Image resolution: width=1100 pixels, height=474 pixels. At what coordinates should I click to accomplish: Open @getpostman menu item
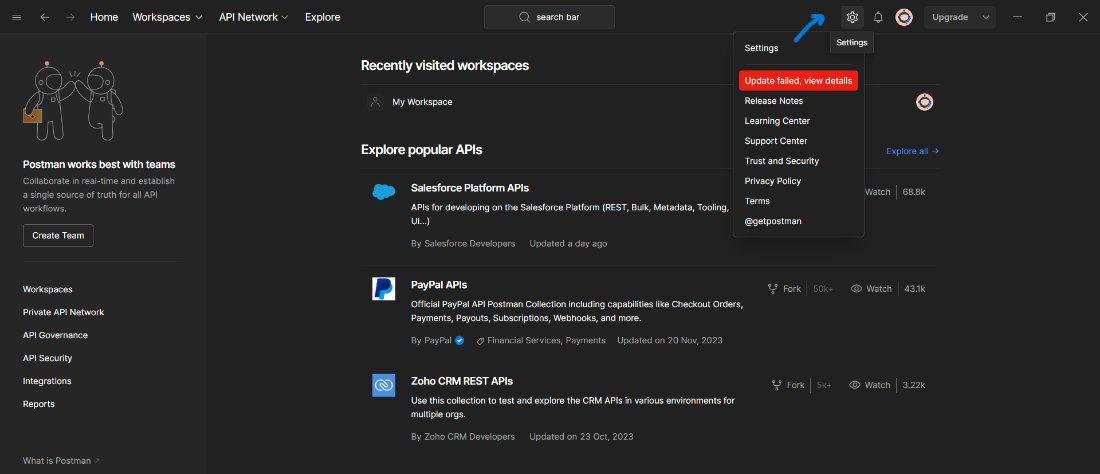pos(773,221)
